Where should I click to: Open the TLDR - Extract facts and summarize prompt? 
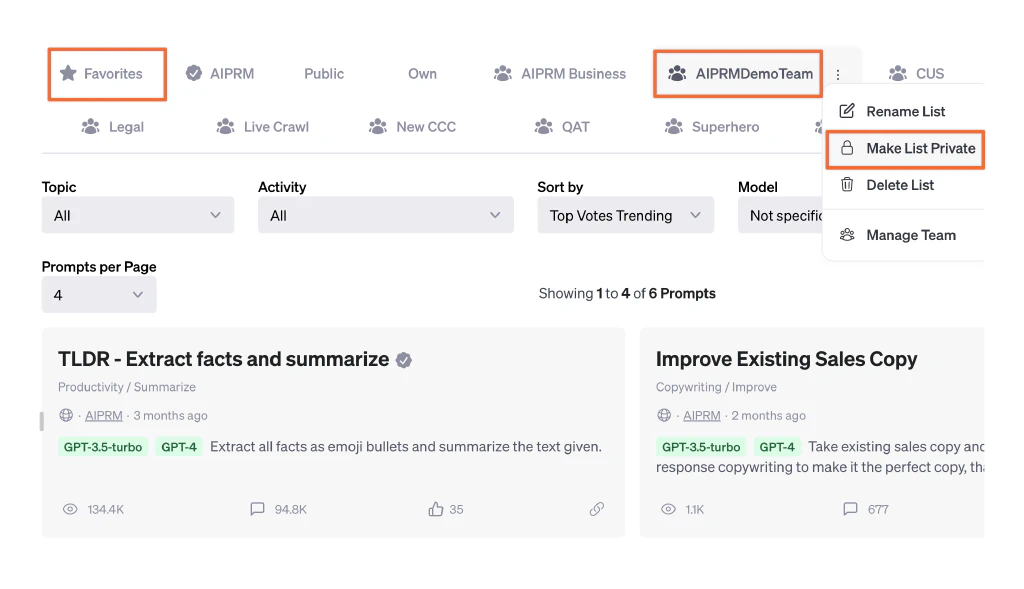pos(223,359)
